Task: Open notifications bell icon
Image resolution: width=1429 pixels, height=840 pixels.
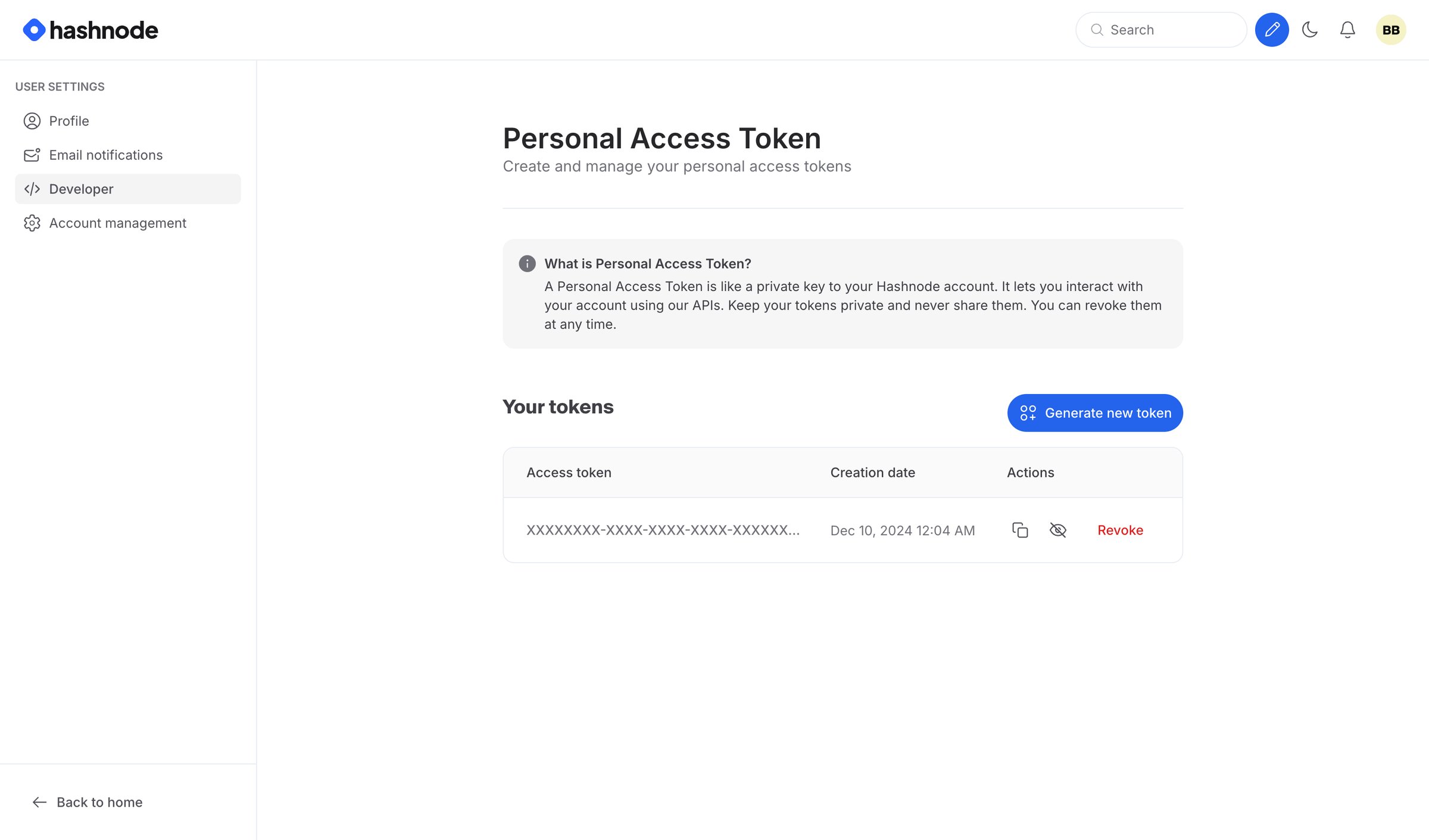Action: point(1347,30)
